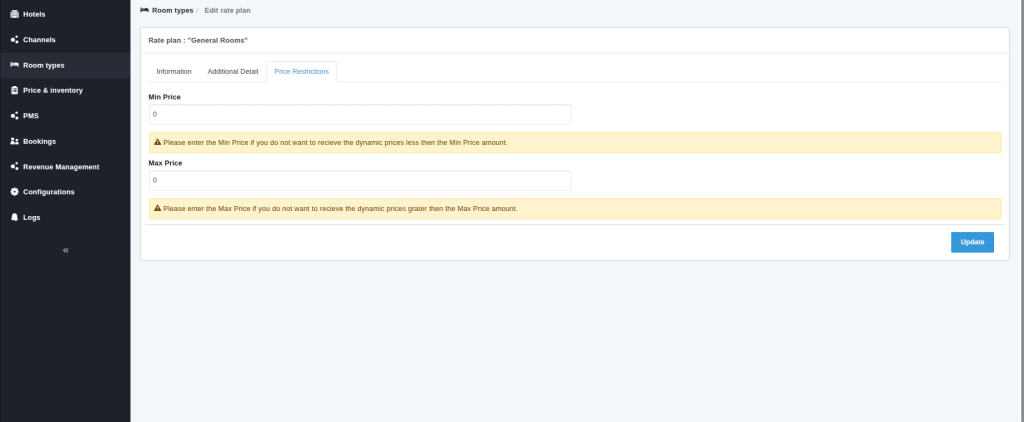Switch to the Additional Detail tab

[232, 71]
